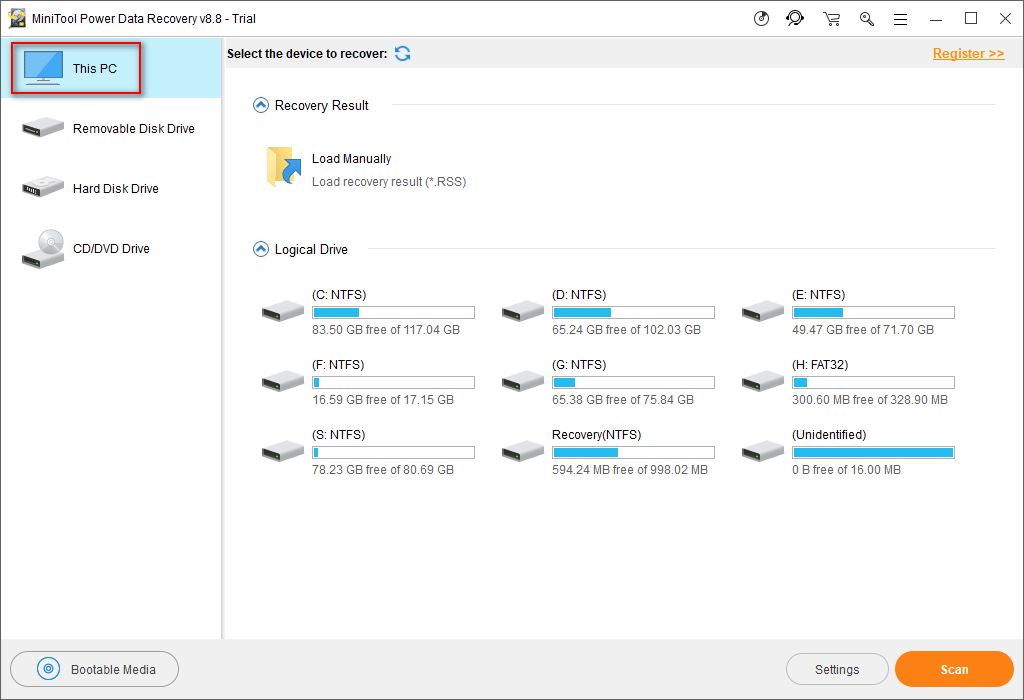Screen dimensions: 1024x700
Task: Click the MiniTool app logo icon
Action: (17, 18)
